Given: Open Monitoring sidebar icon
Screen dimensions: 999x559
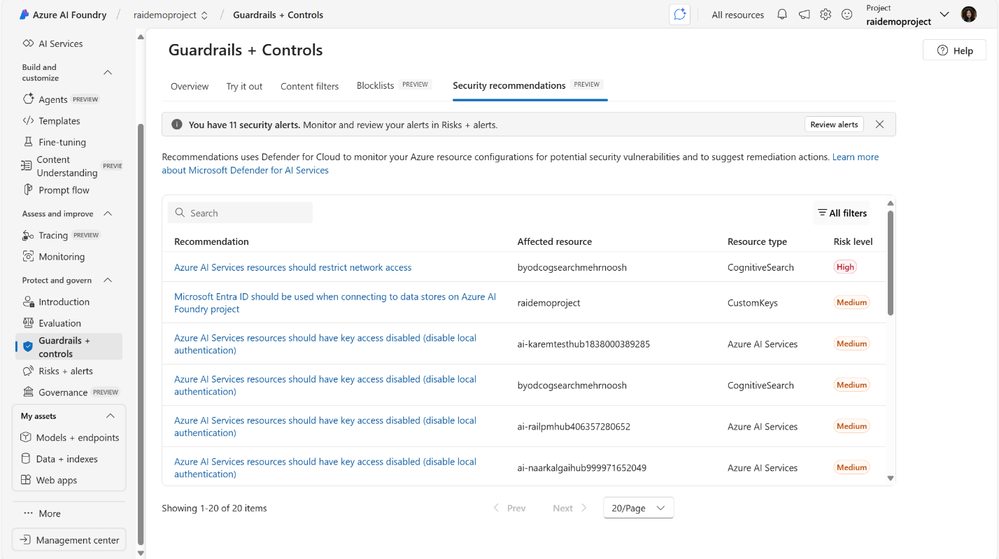Looking at the screenshot, I should [x=28, y=256].
